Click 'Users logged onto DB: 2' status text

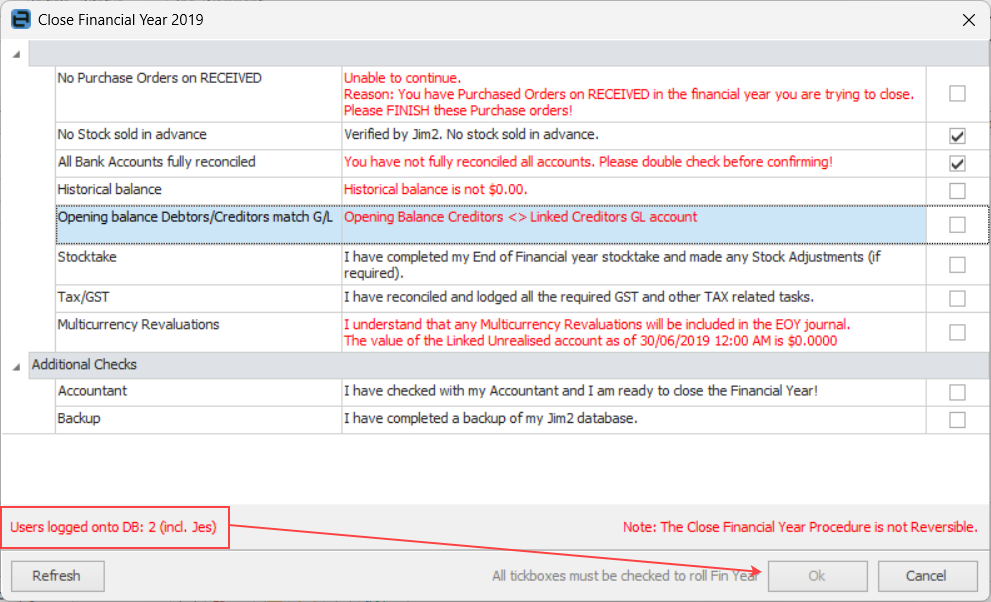coord(113,527)
